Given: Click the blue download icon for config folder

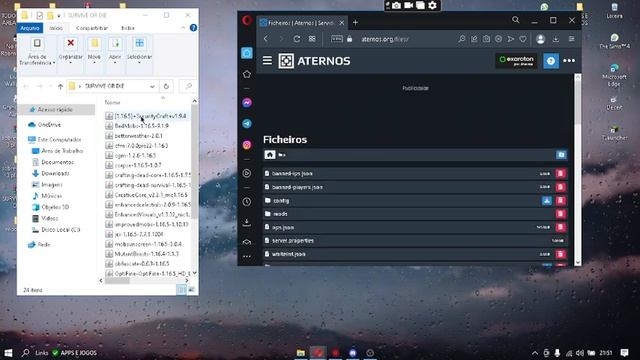Looking at the screenshot, I should [x=547, y=200].
